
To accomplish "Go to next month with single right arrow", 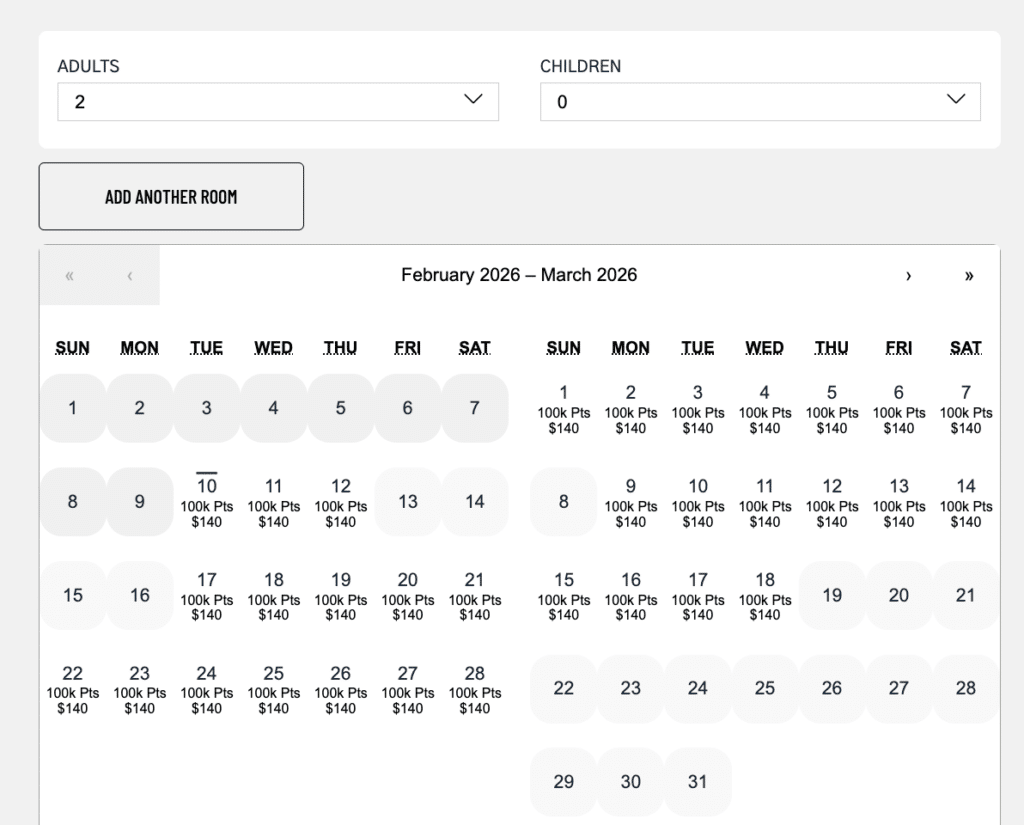I will tap(908, 276).
